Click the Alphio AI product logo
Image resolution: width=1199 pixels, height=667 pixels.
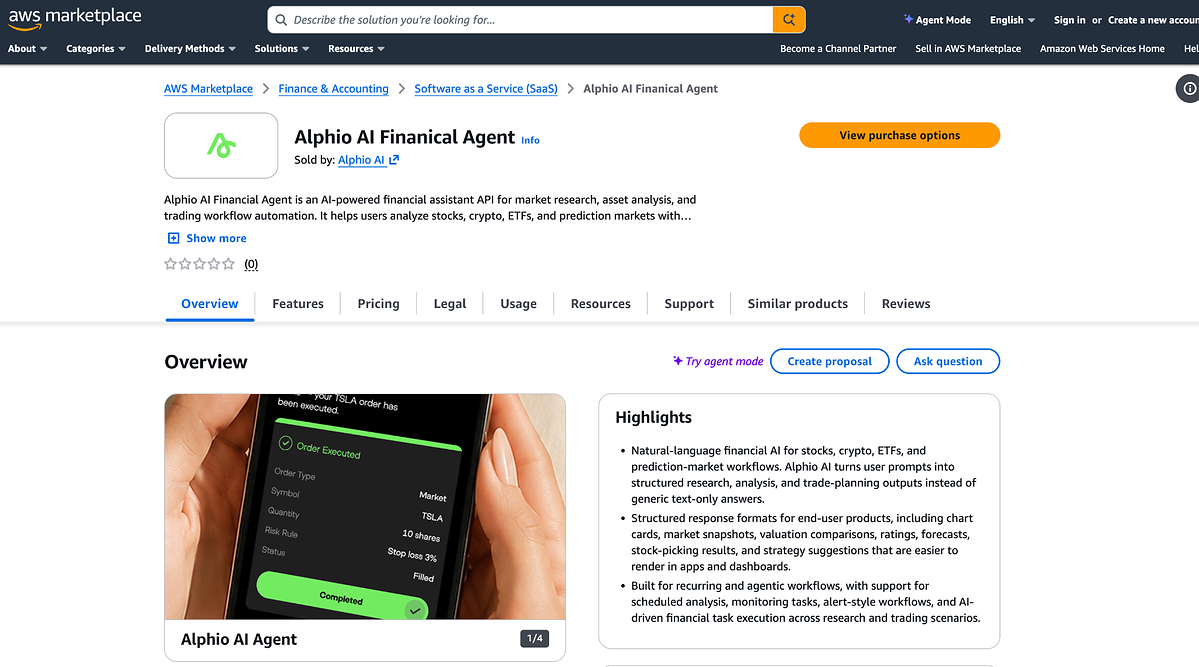coord(221,145)
